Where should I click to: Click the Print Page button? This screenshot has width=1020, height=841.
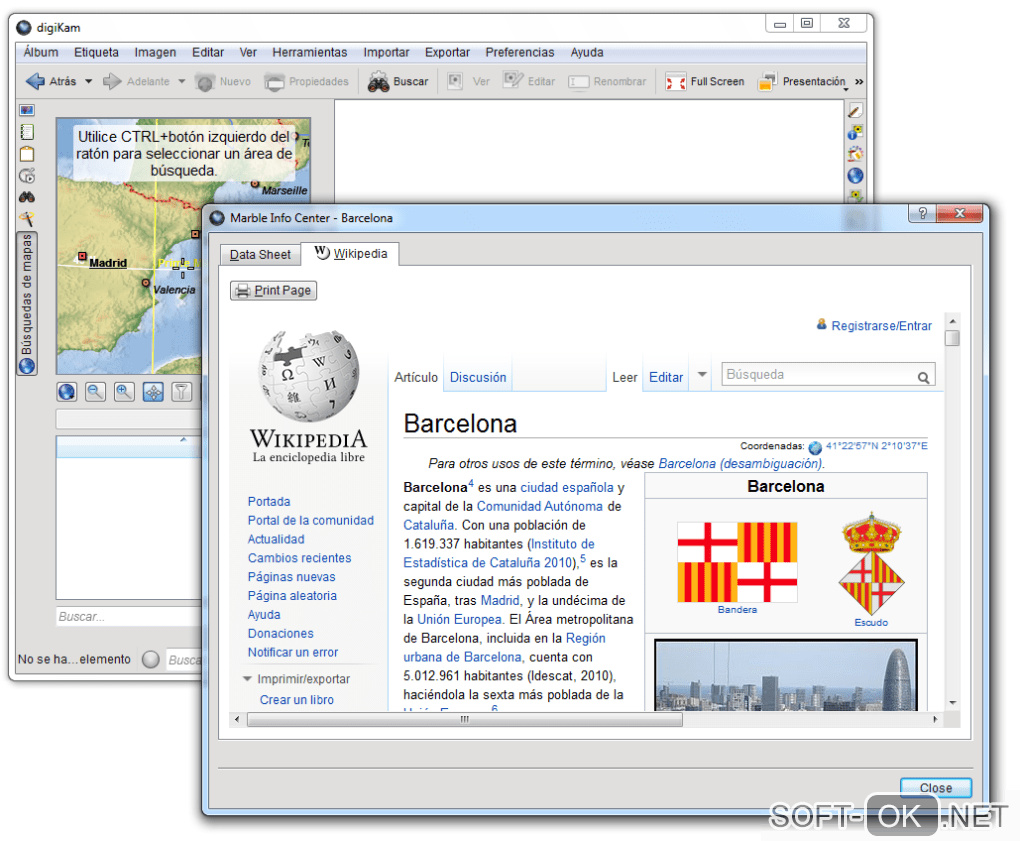(273, 290)
